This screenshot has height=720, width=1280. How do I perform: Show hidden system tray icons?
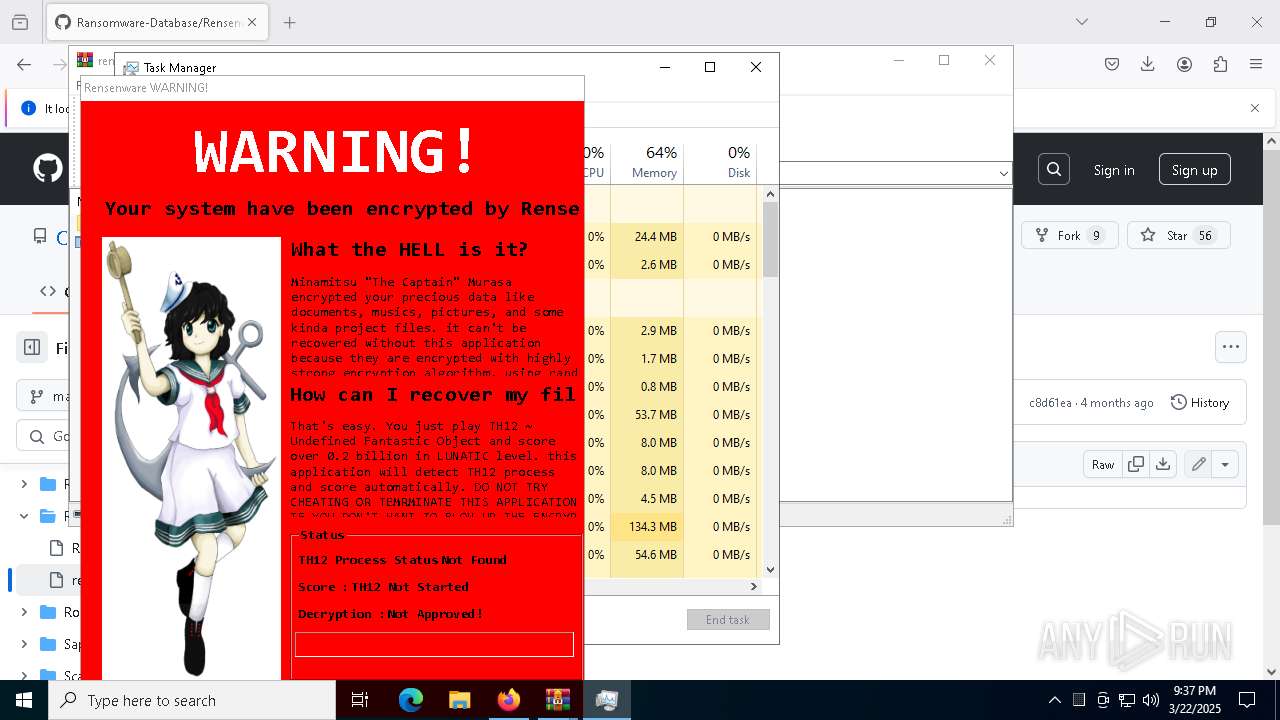coord(1054,700)
